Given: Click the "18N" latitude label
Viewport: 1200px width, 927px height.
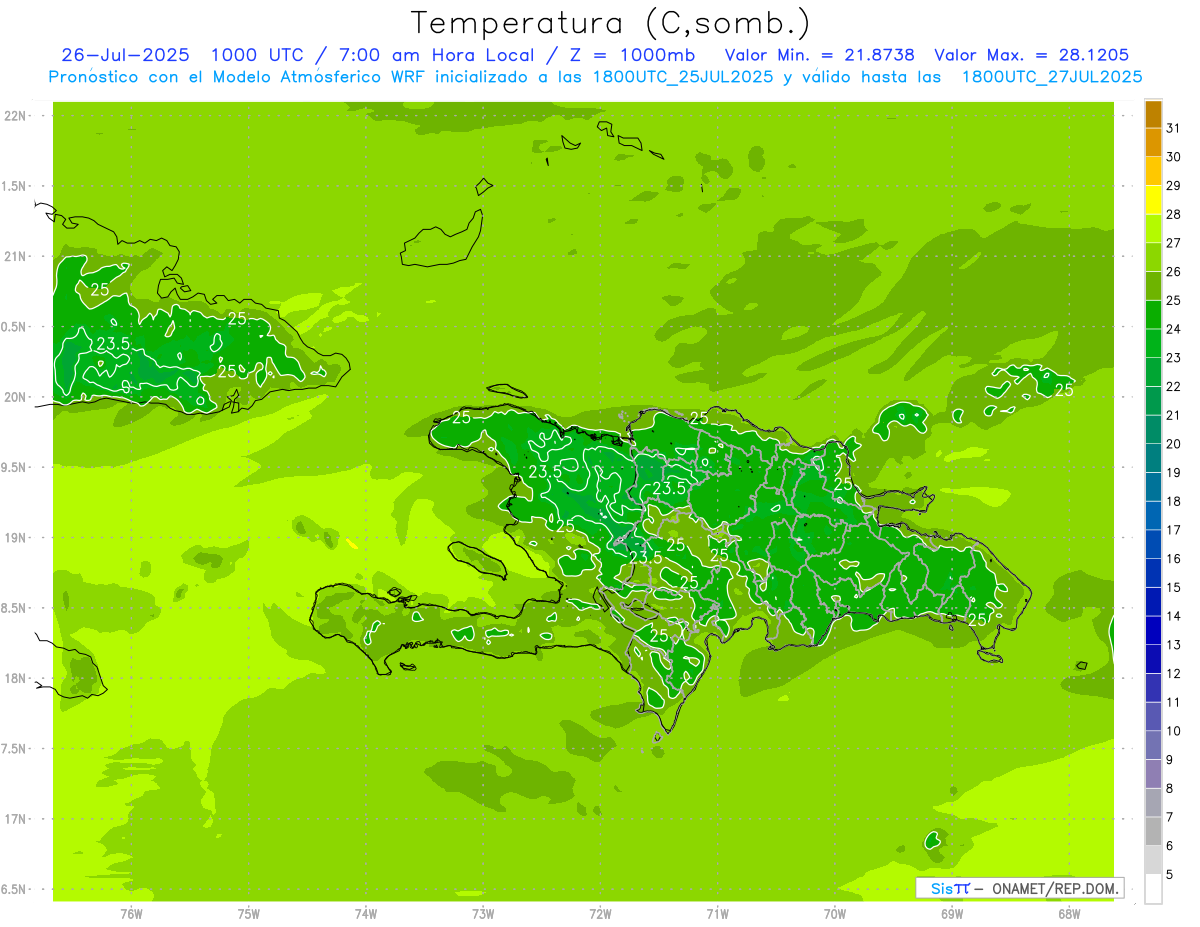Looking at the screenshot, I should 14,678.
